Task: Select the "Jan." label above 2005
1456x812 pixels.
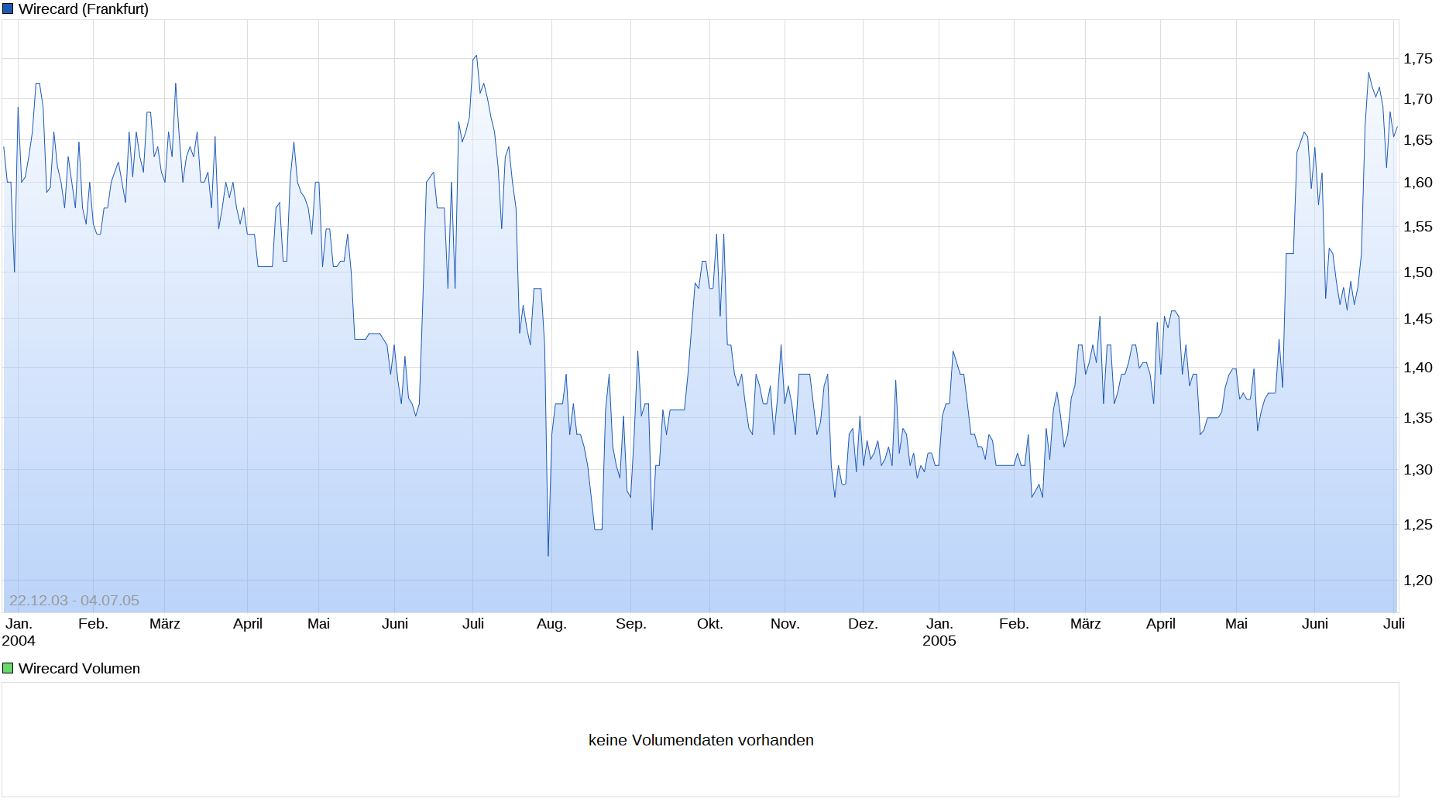Action: tap(939, 624)
